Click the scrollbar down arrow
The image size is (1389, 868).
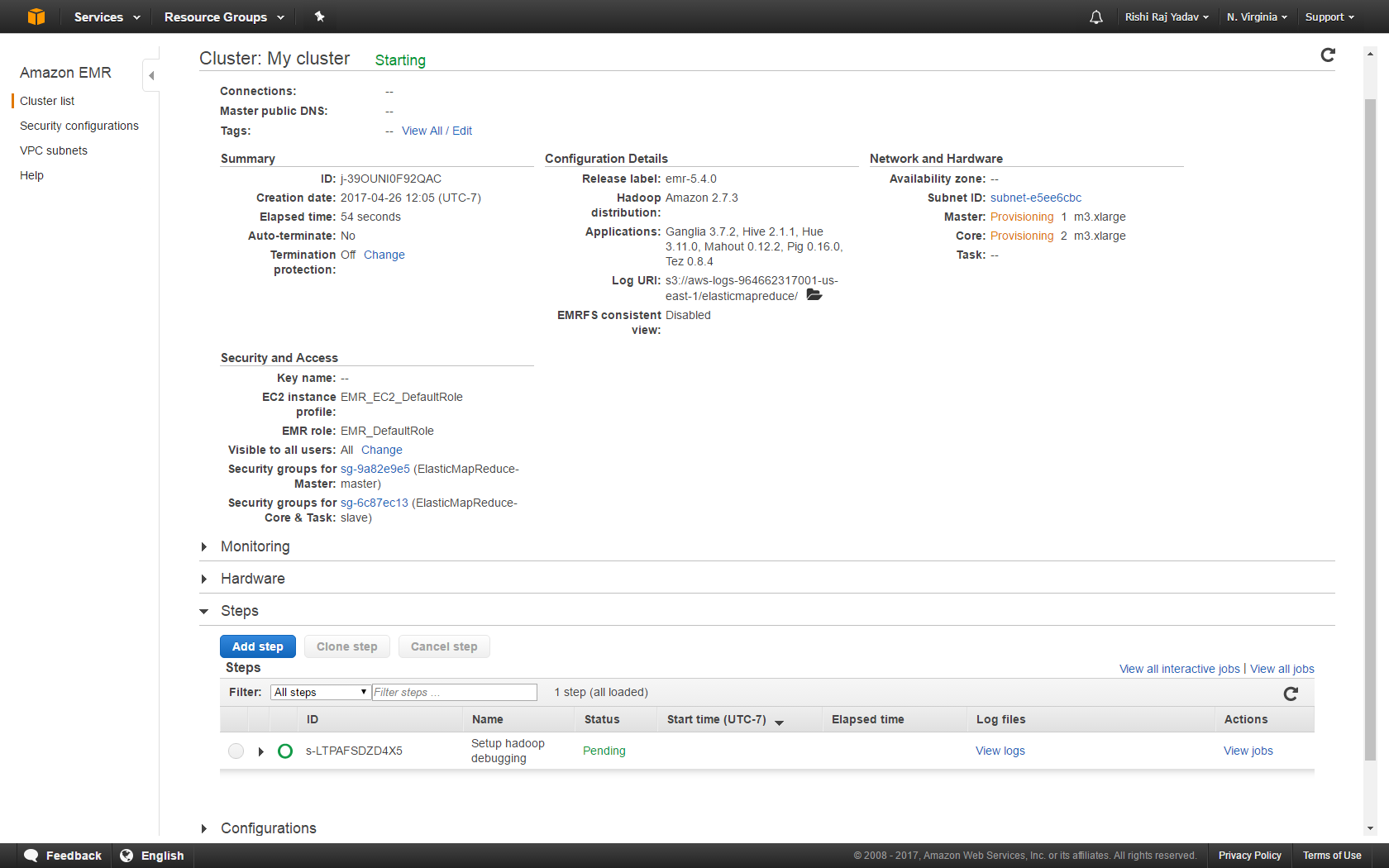(x=1370, y=828)
